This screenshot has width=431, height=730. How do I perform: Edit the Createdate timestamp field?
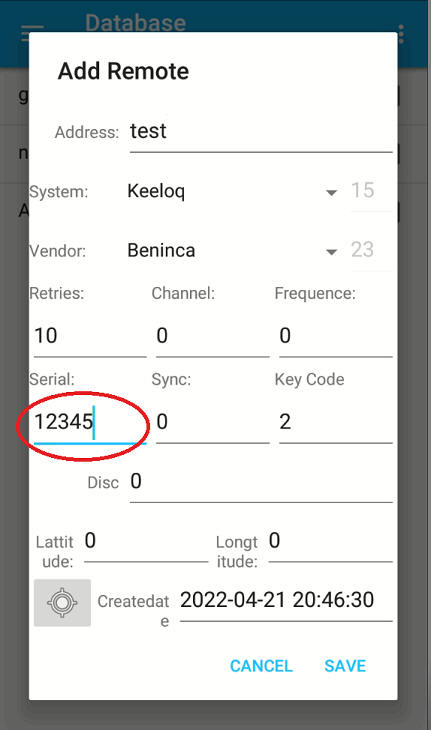[x=286, y=602]
